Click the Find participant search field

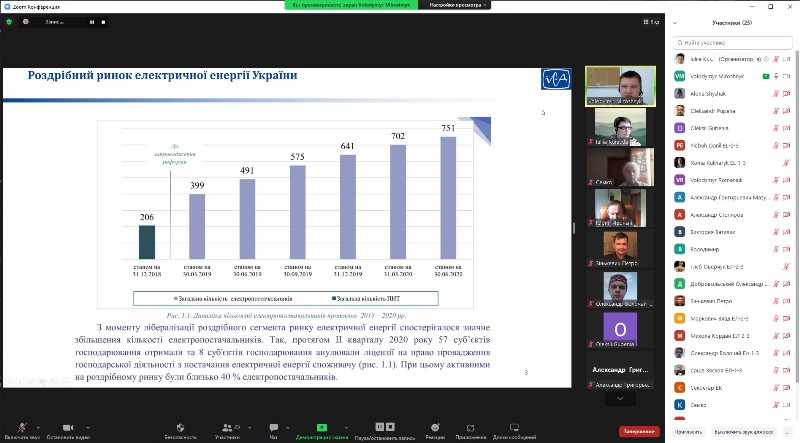click(x=732, y=43)
